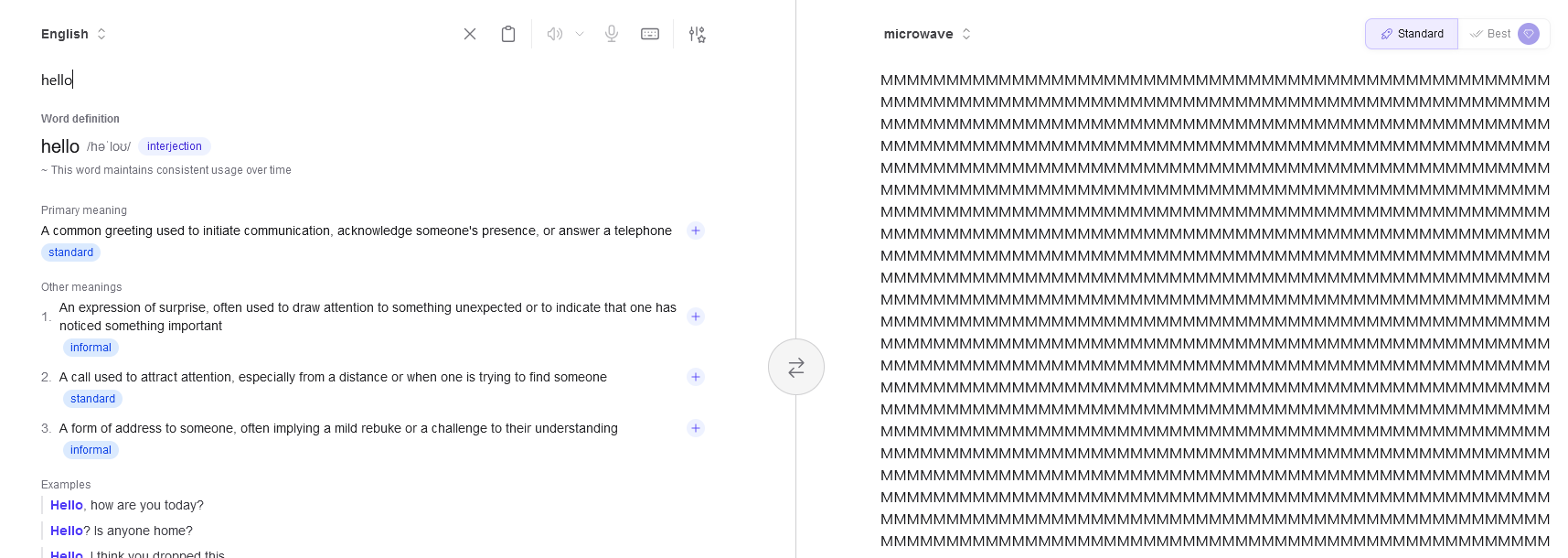Open the English source language dropdown

coord(74,34)
